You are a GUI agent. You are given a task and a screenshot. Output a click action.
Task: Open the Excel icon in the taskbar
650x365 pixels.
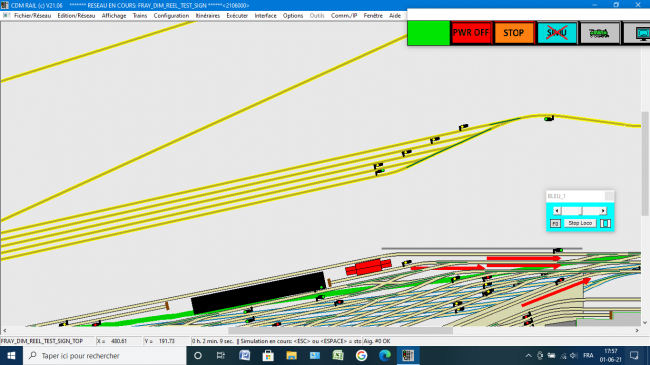338,355
